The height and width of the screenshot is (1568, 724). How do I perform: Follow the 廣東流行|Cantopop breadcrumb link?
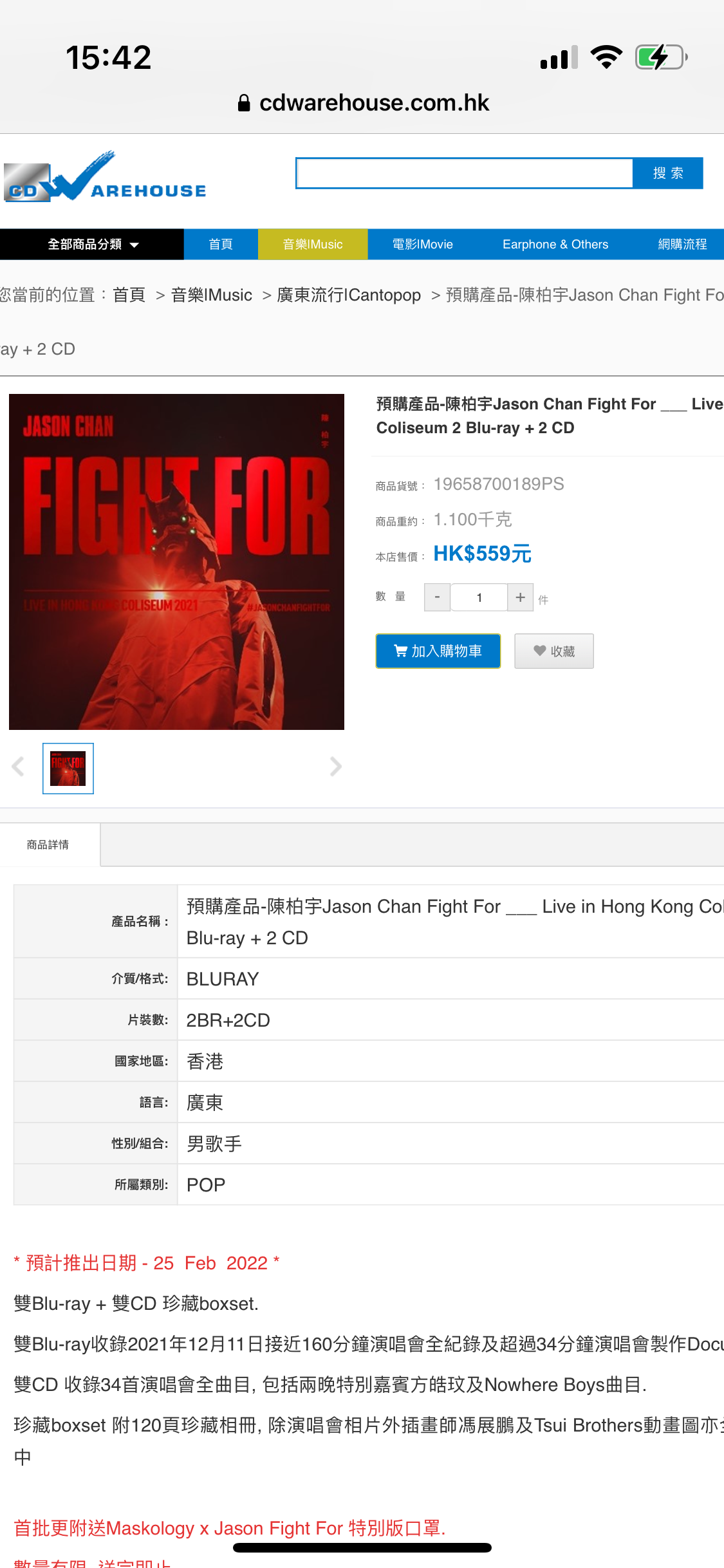pos(349,295)
